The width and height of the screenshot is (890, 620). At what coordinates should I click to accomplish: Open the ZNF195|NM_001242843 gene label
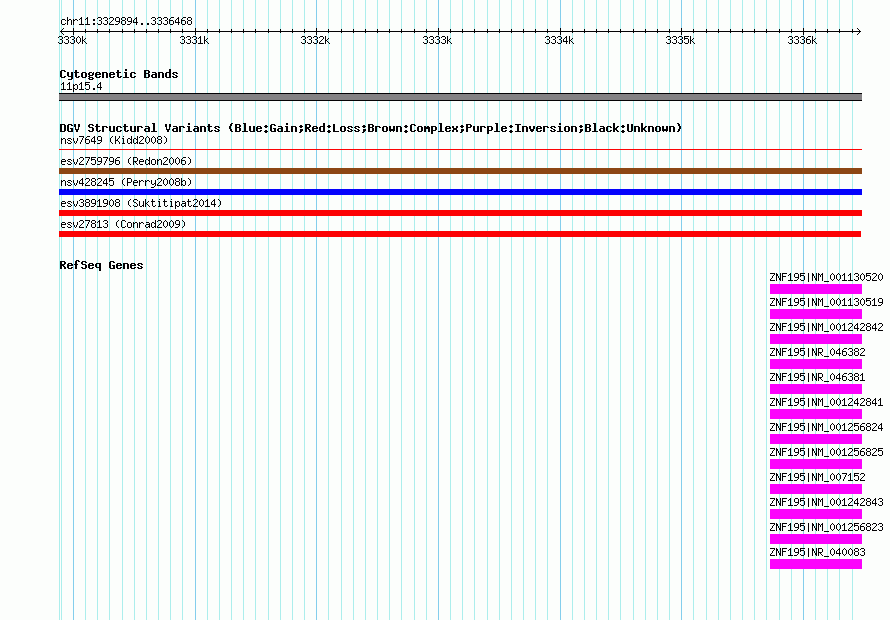pos(826,502)
